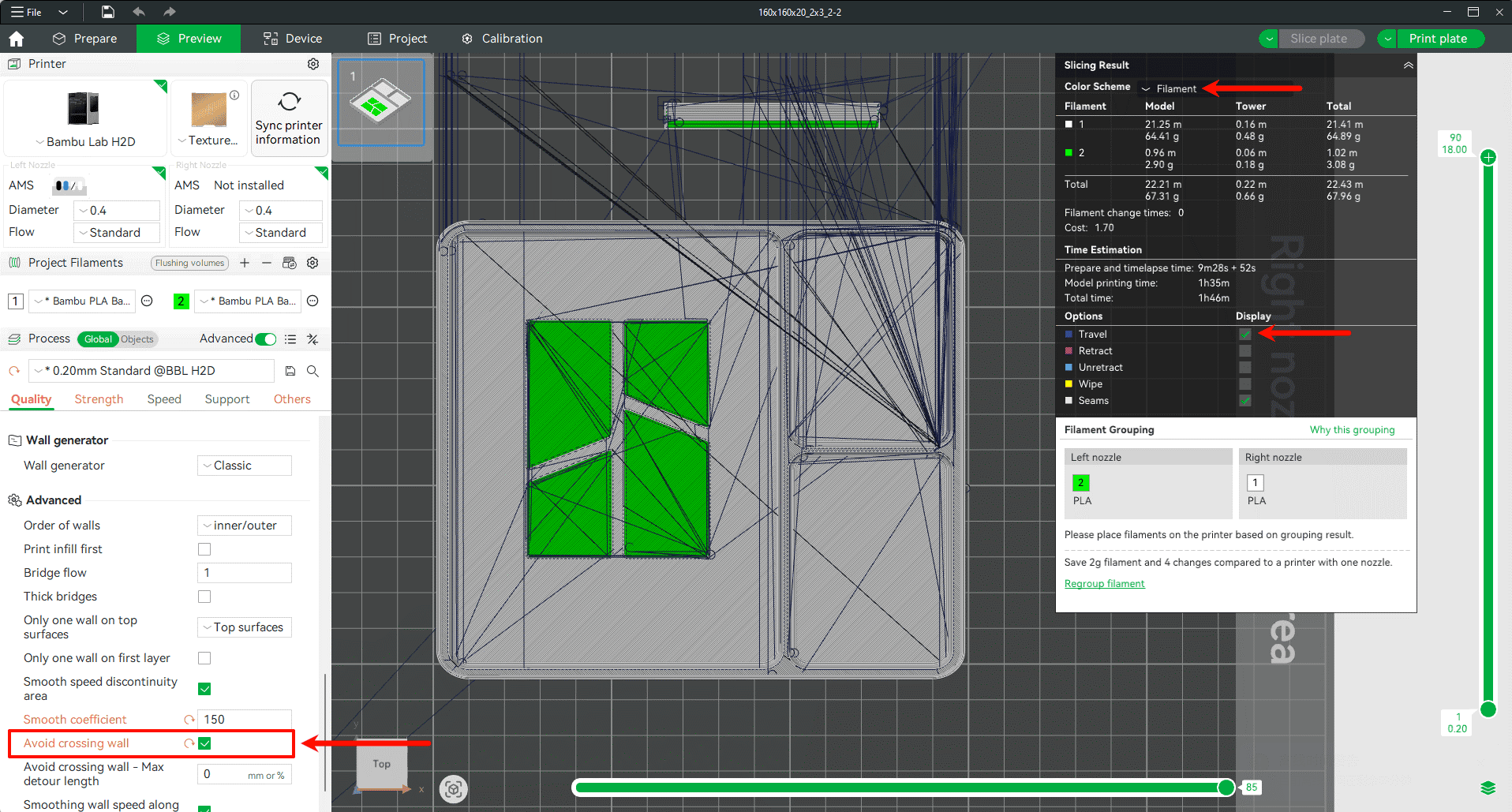Open printer settings gear icon
1512x812 pixels.
click(x=313, y=64)
